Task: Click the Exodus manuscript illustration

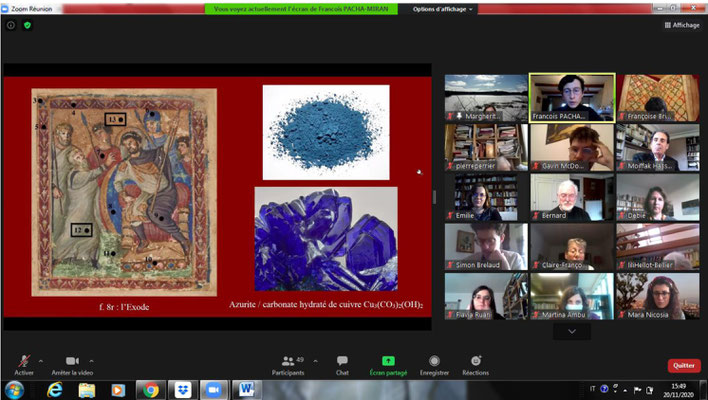Action: click(124, 192)
